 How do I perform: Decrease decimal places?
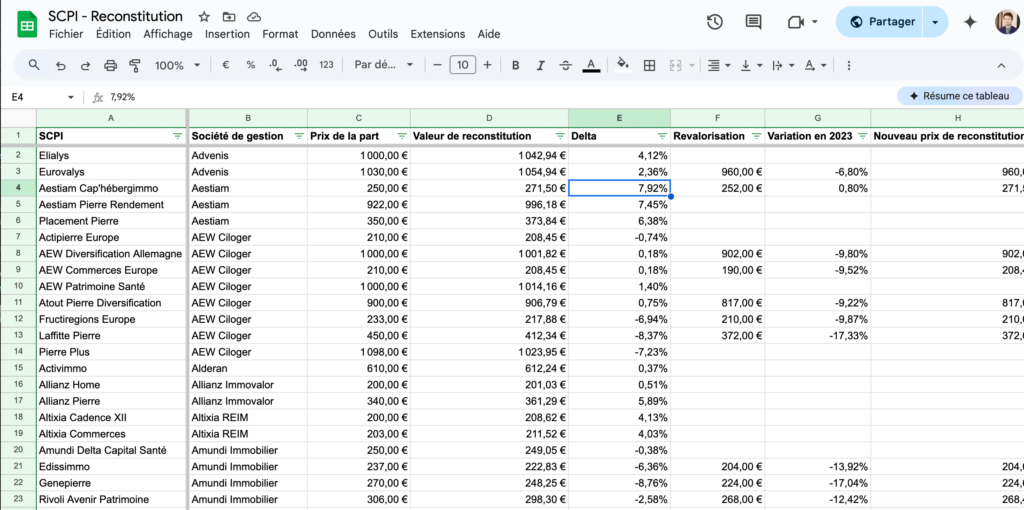coord(276,65)
